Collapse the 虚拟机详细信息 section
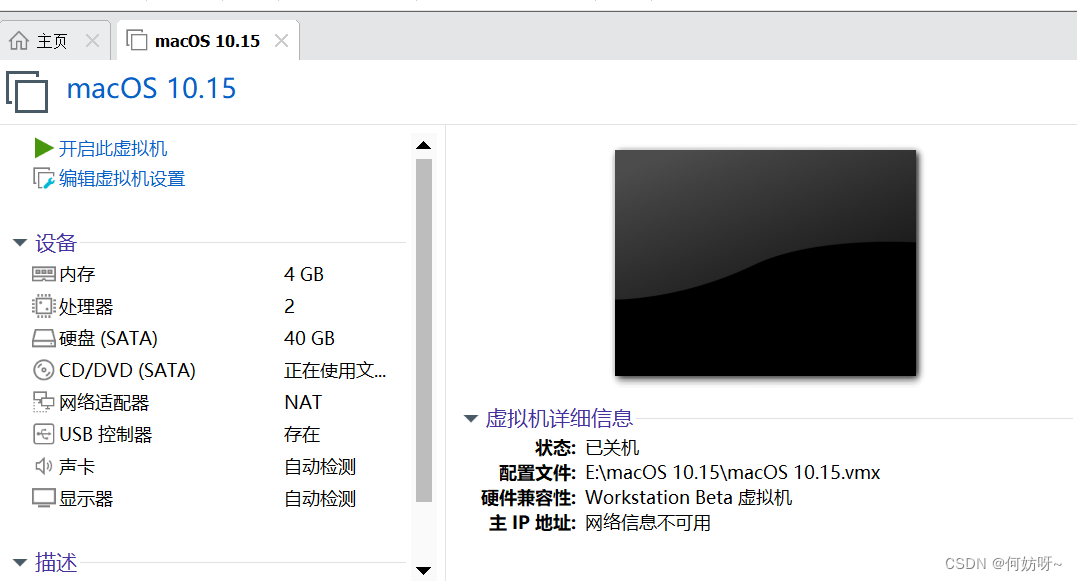1077x581 pixels. (x=471, y=418)
